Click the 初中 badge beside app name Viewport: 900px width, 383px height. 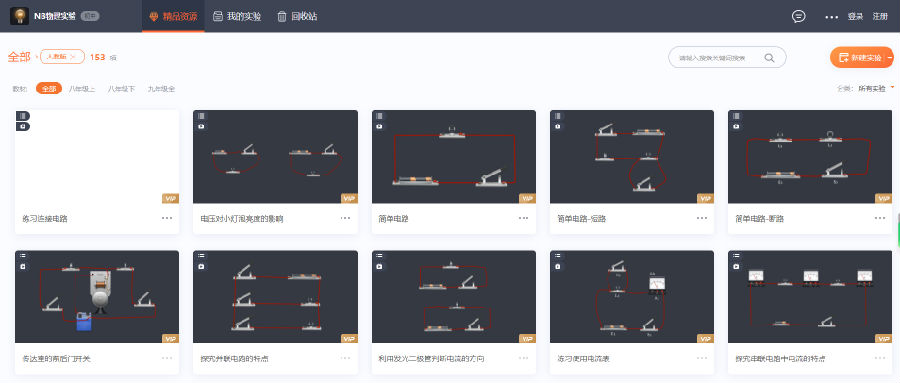90,17
